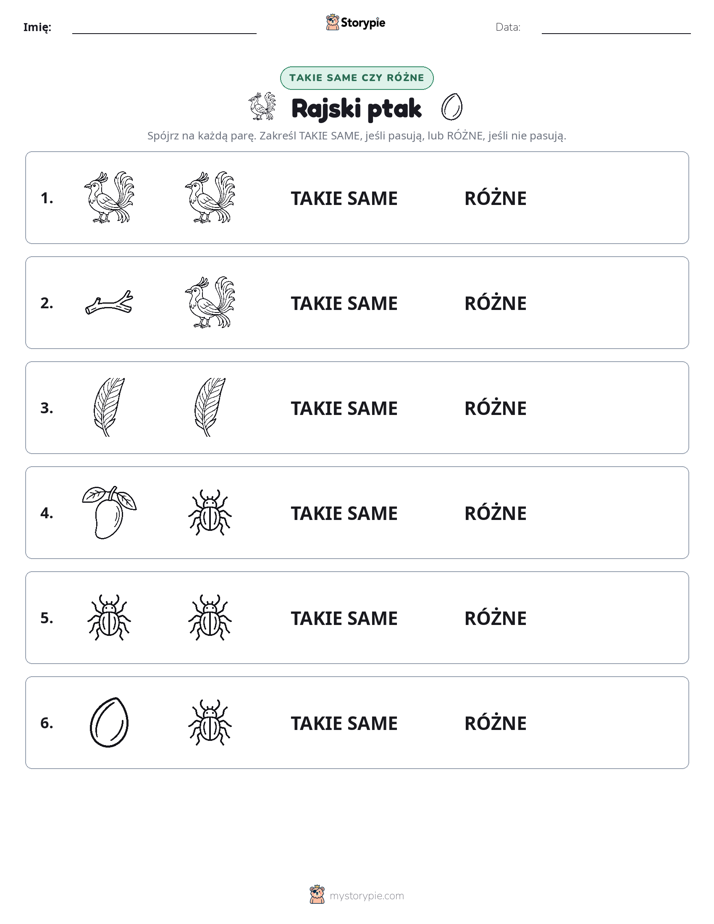This screenshot has height=924, width=714.
Task: Click the beetle icon in row 6
Action: pyautogui.click(x=210, y=722)
